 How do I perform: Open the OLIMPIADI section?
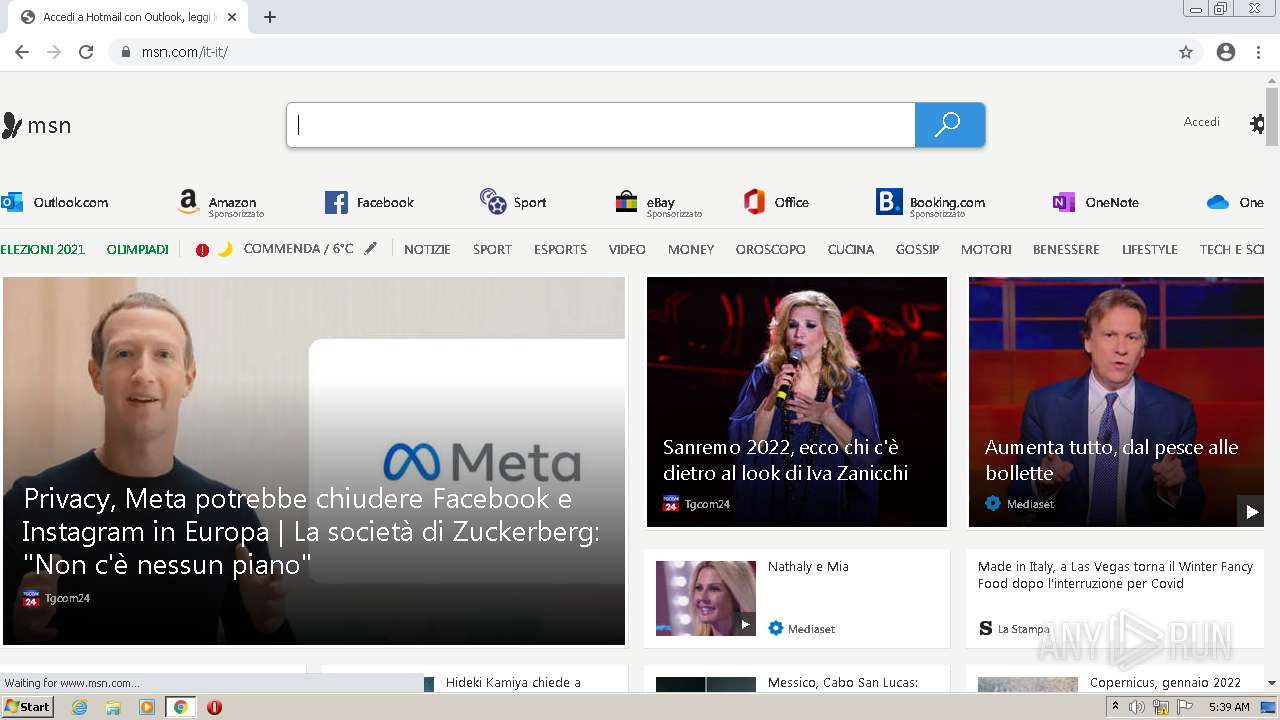click(138, 249)
